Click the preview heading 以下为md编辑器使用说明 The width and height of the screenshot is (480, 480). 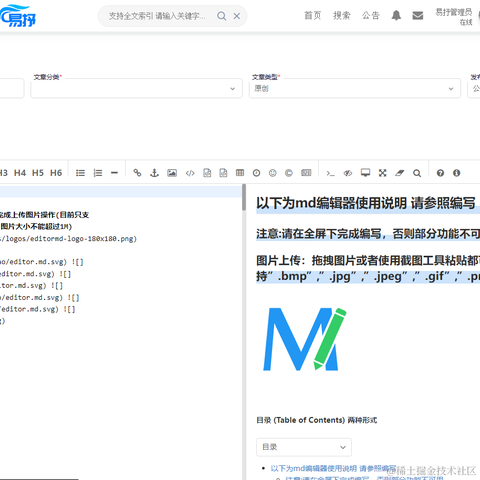[366, 203]
